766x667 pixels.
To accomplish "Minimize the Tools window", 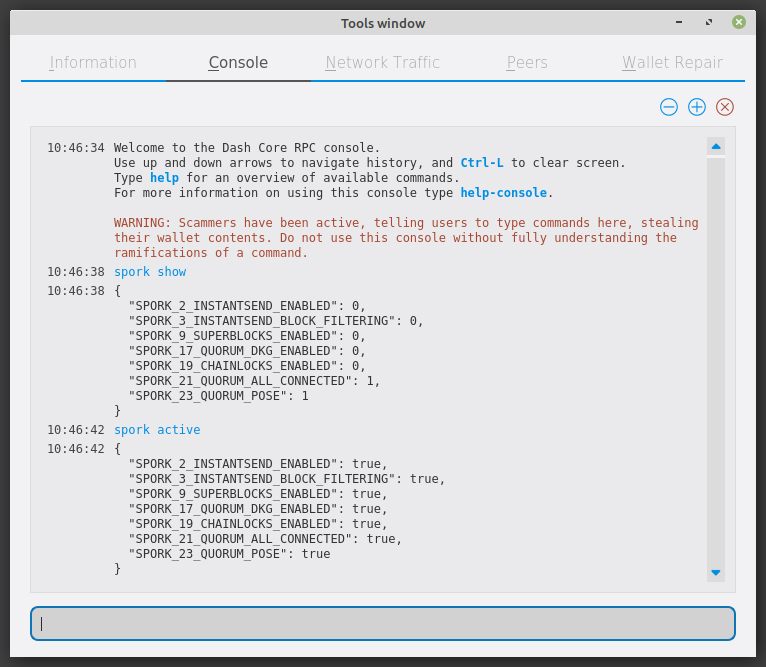I will pyautogui.click(x=681, y=22).
